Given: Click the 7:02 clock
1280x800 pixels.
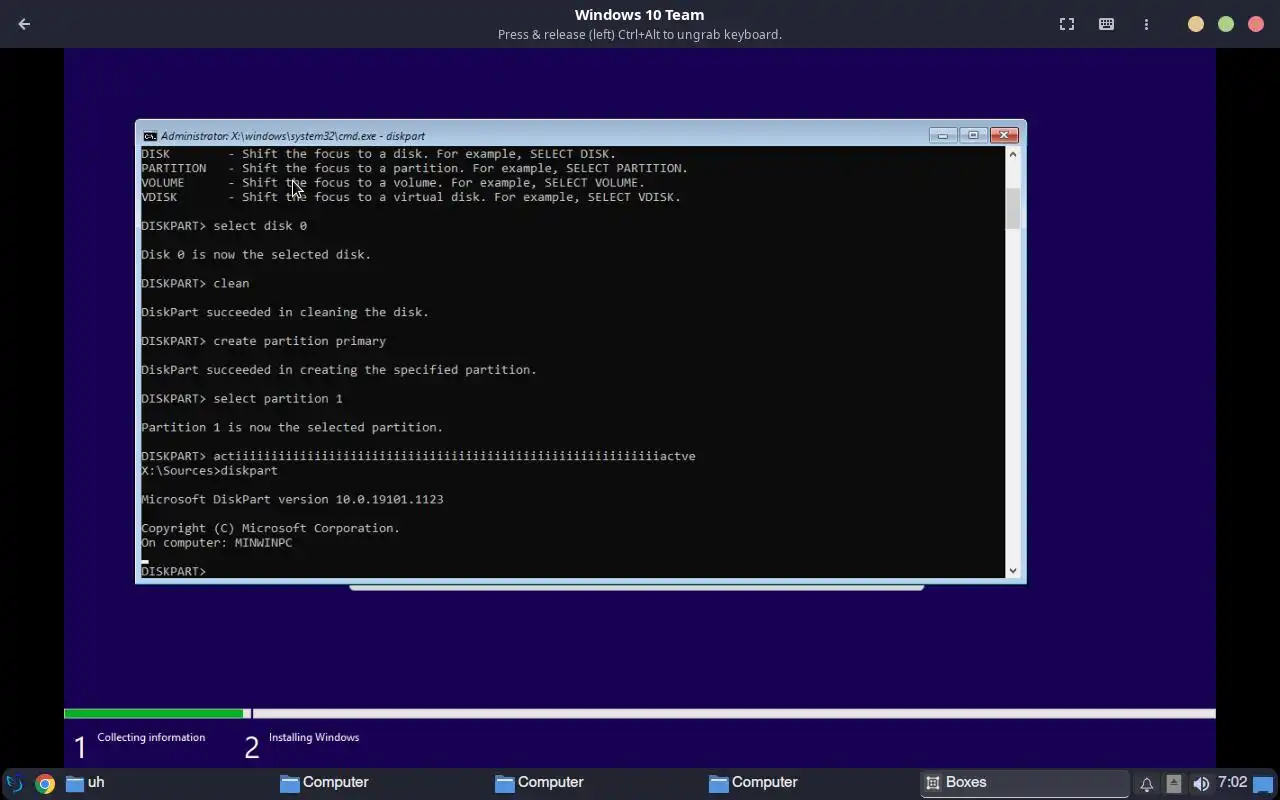Looking at the screenshot, I should [x=1232, y=783].
